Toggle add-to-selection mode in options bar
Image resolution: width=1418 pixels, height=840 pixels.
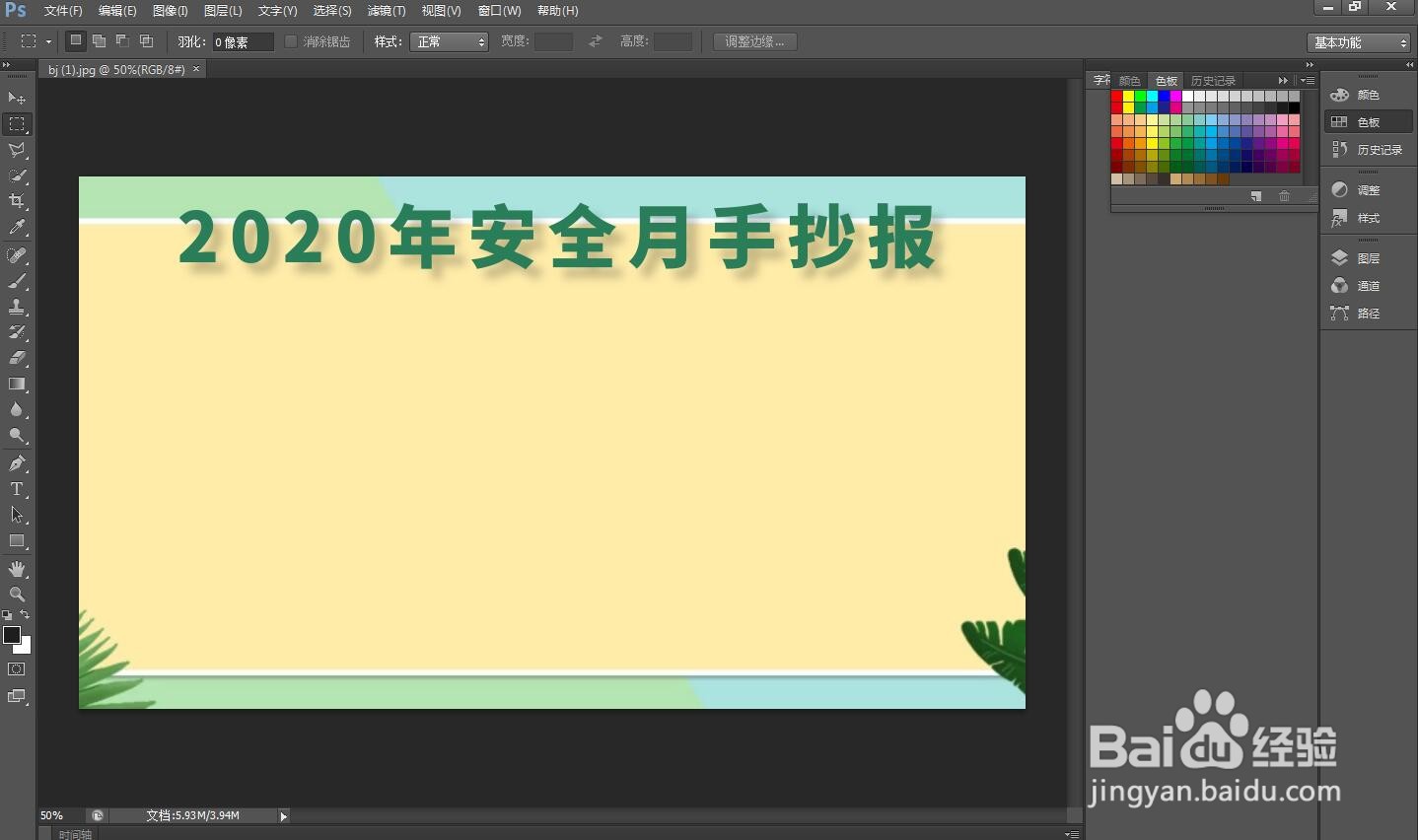click(99, 40)
